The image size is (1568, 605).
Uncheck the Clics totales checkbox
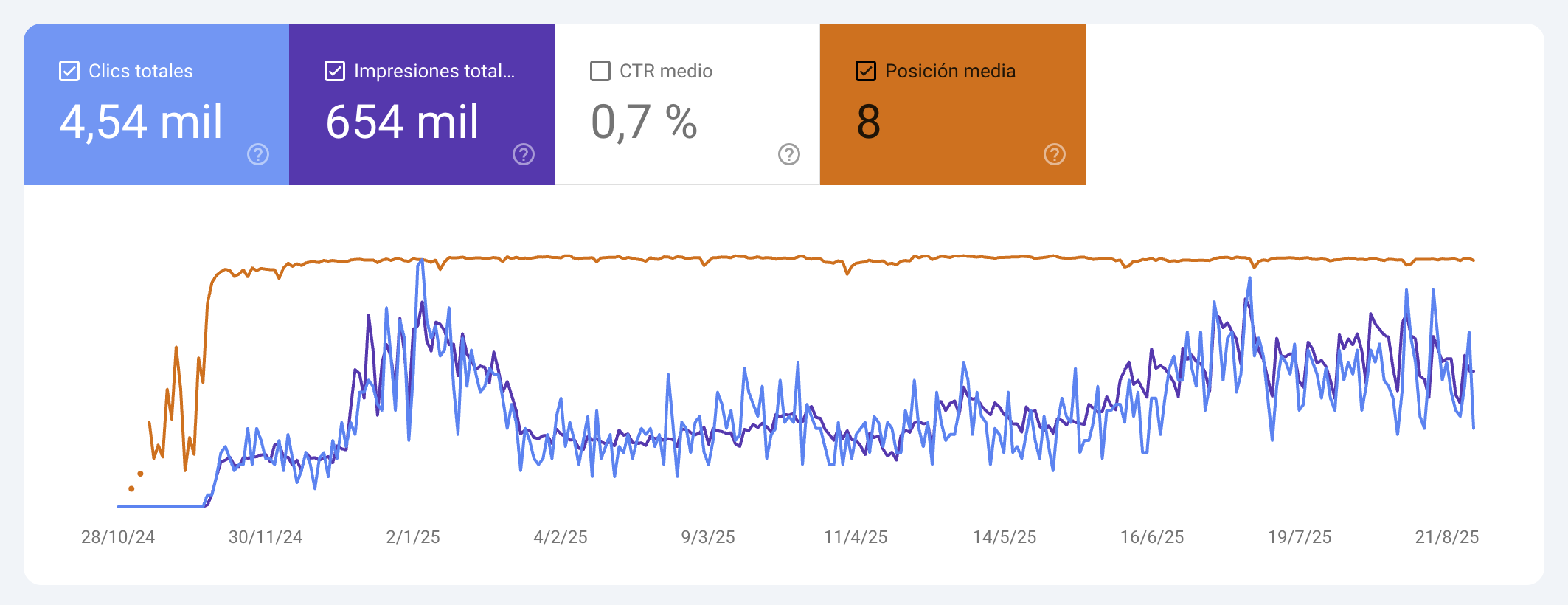(69, 71)
